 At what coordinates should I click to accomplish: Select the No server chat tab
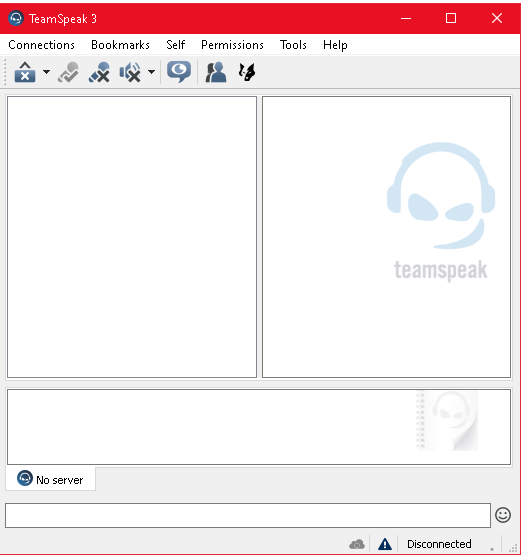pos(51,479)
